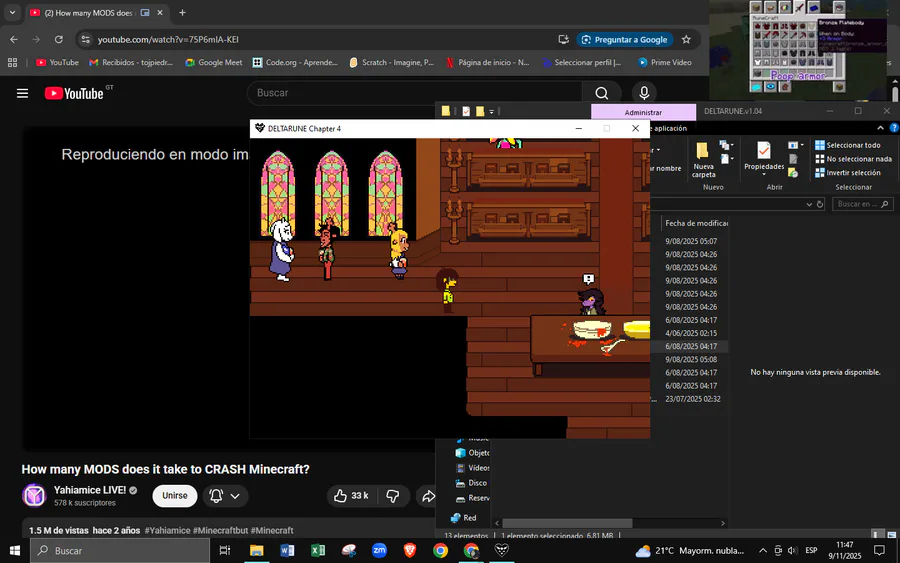Open the YouTube hamburger guide menu
Viewport: 900px width, 563px height.
click(22, 93)
